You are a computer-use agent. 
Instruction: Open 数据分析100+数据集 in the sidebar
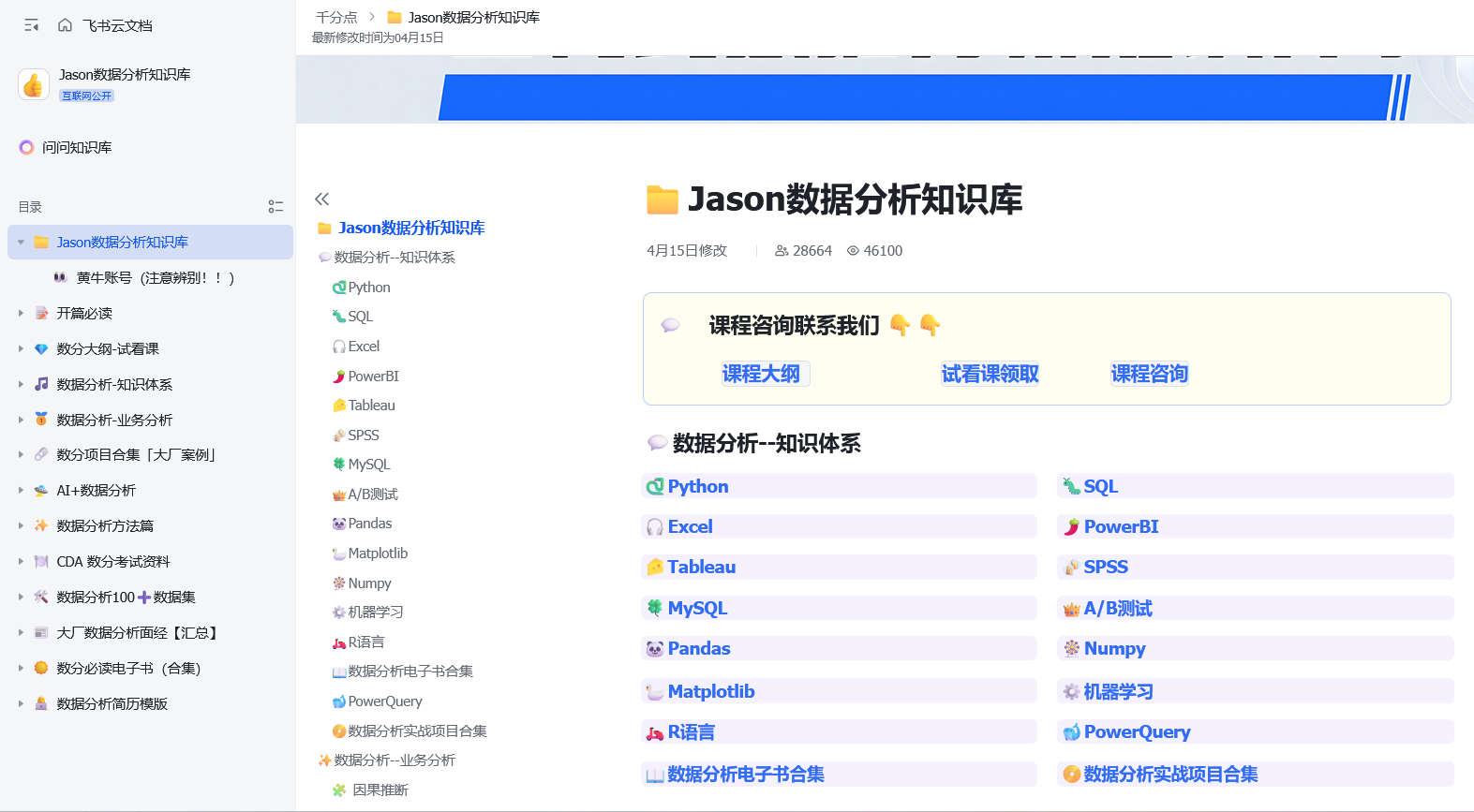tap(126, 597)
